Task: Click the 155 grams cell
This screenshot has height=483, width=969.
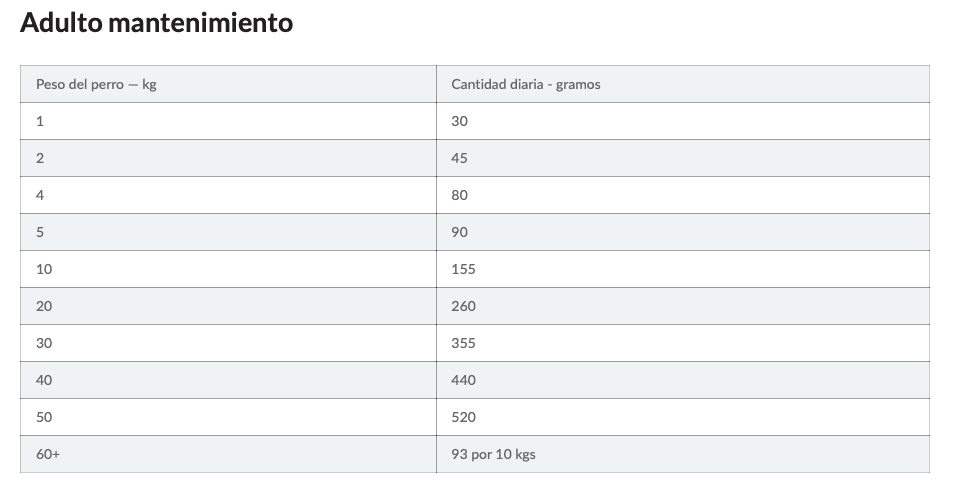Action: click(x=683, y=269)
